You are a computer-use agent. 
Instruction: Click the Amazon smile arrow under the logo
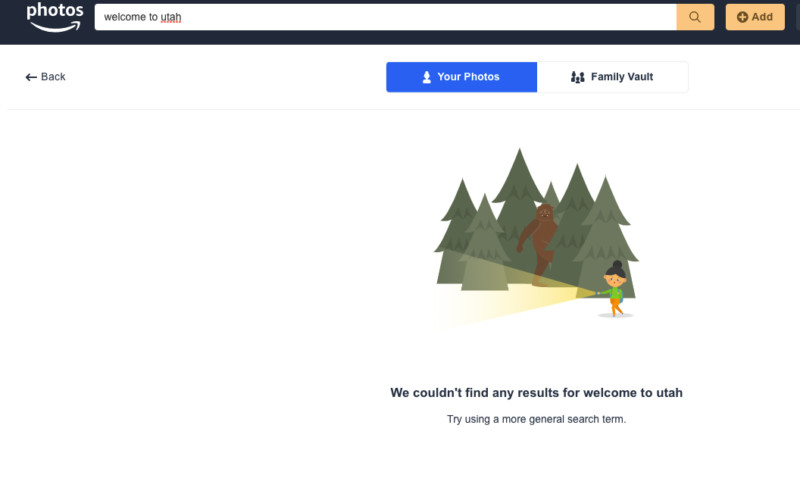pos(56,27)
